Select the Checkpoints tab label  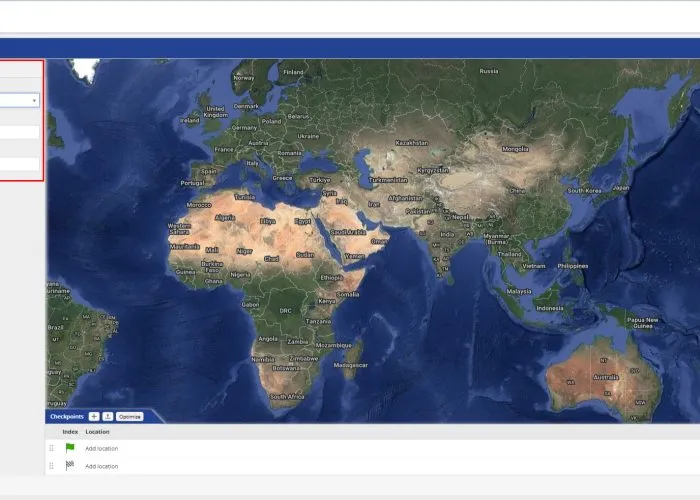[x=65, y=416]
